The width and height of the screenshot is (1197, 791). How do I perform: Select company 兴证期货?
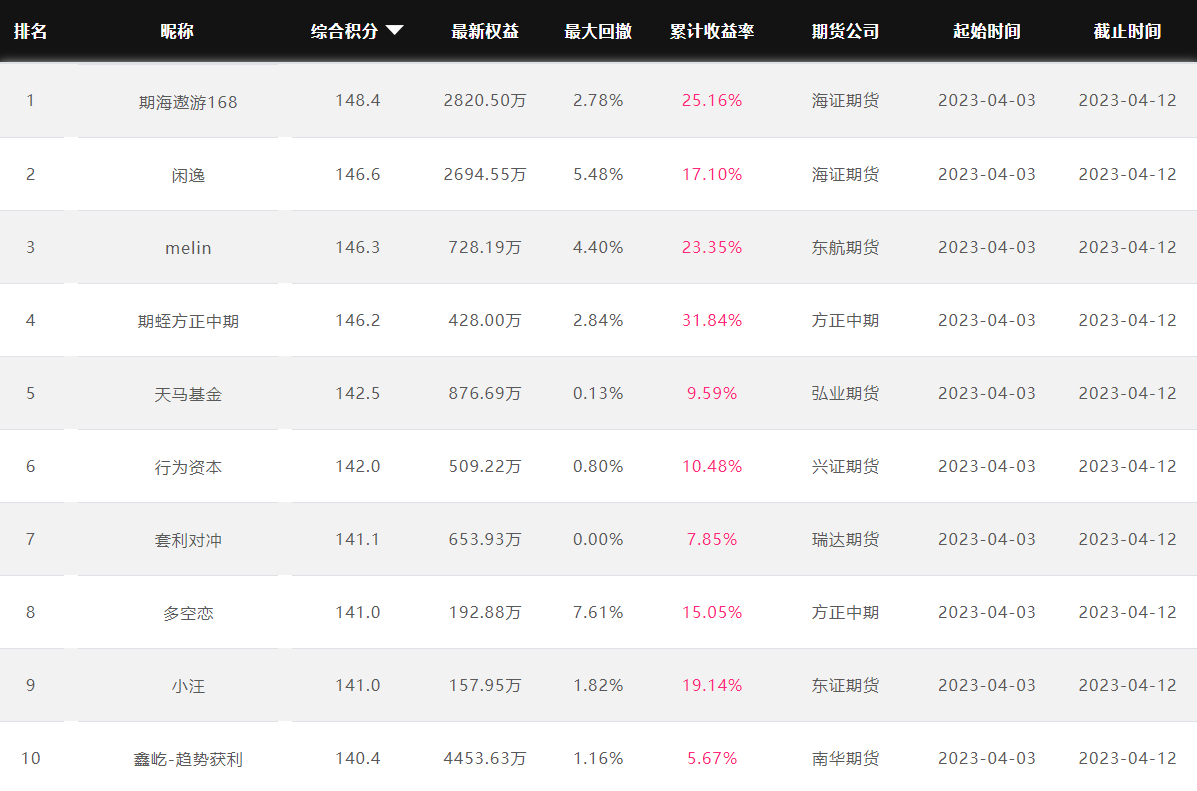point(845,467)
